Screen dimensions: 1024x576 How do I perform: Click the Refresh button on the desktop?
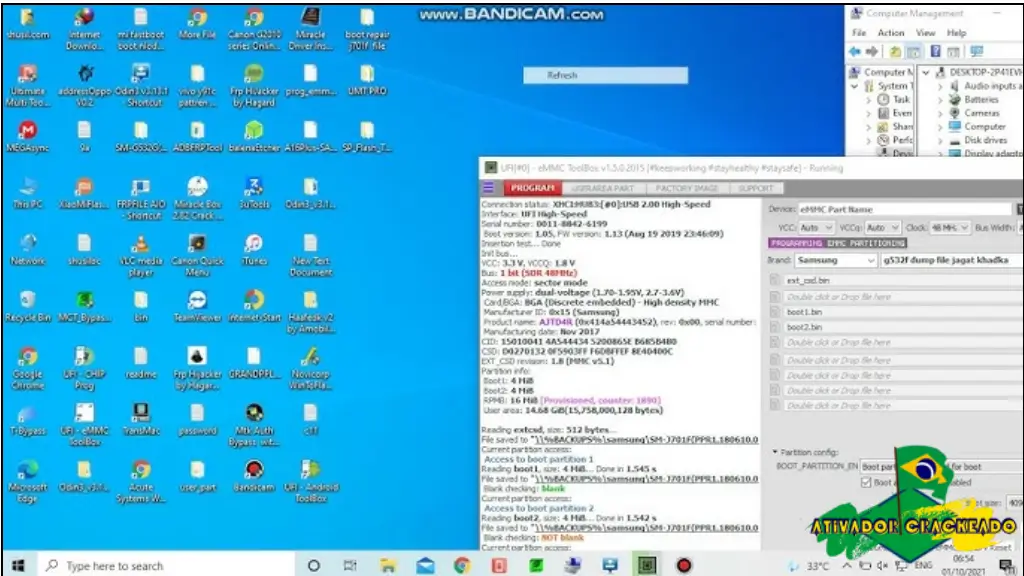605,75
